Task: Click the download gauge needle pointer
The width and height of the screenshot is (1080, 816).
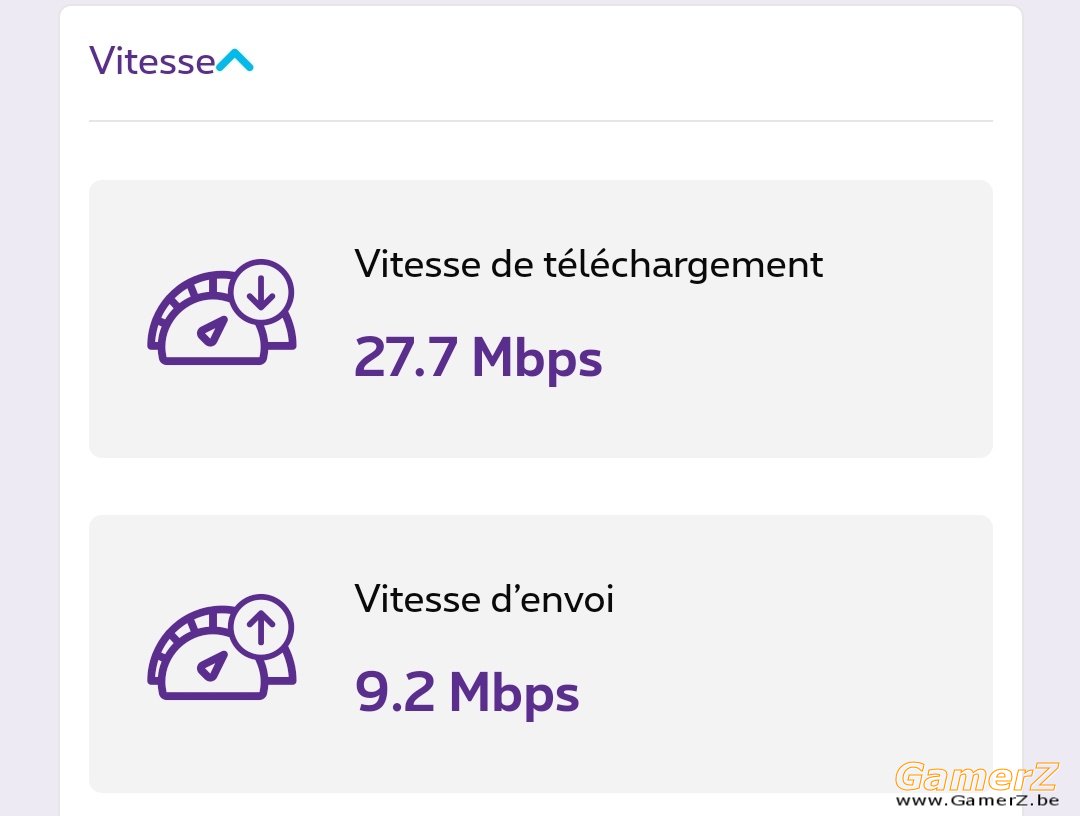Action: click(213, 331)
